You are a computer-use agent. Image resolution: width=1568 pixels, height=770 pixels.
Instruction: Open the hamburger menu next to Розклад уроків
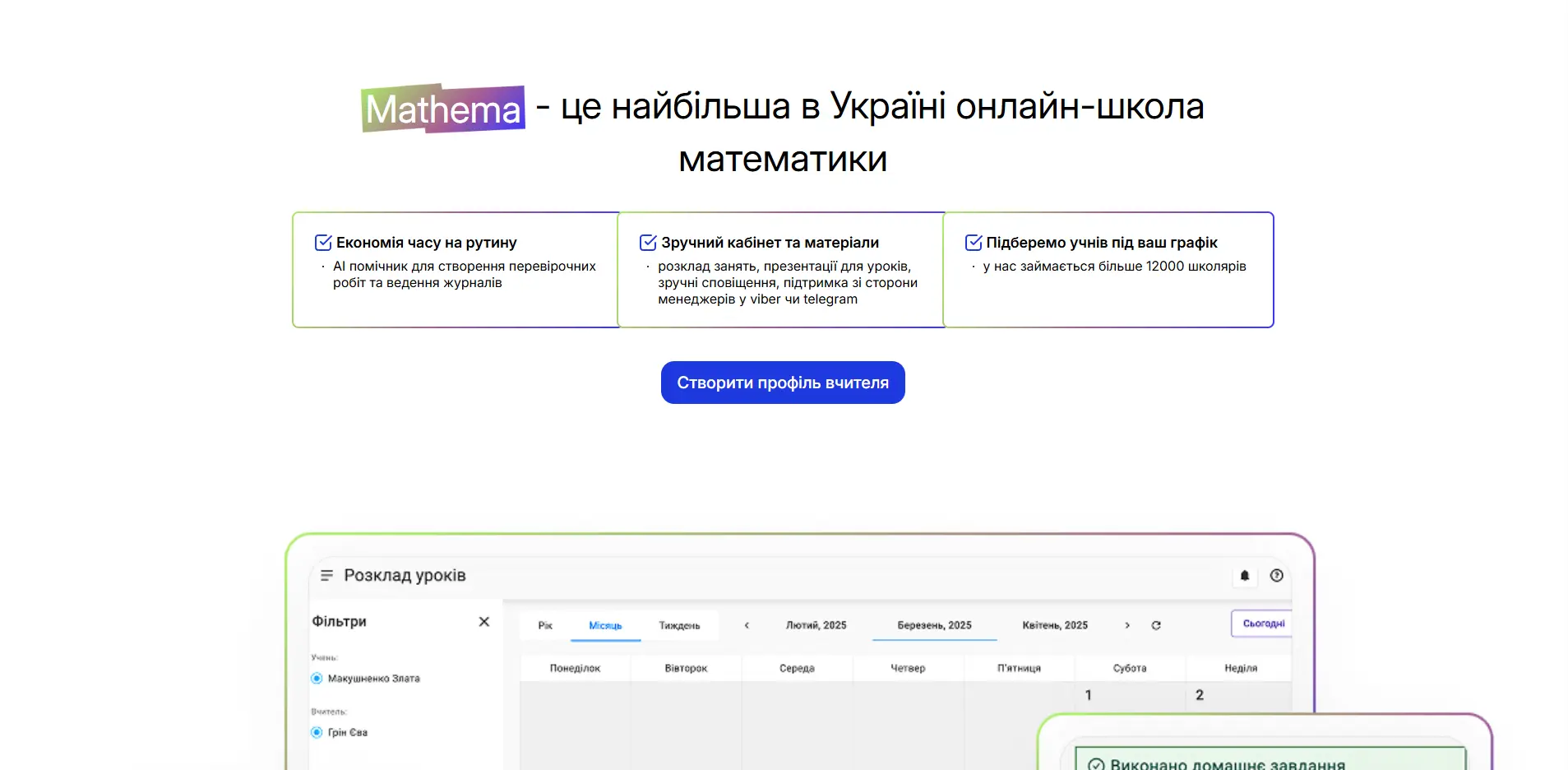(x=327, y=575)
